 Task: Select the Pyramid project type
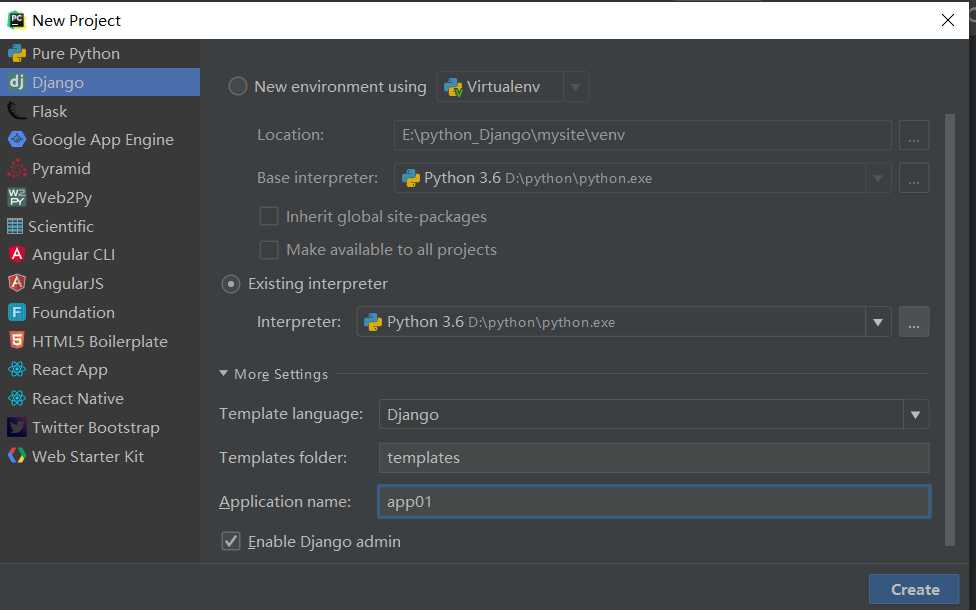(100, 169)
